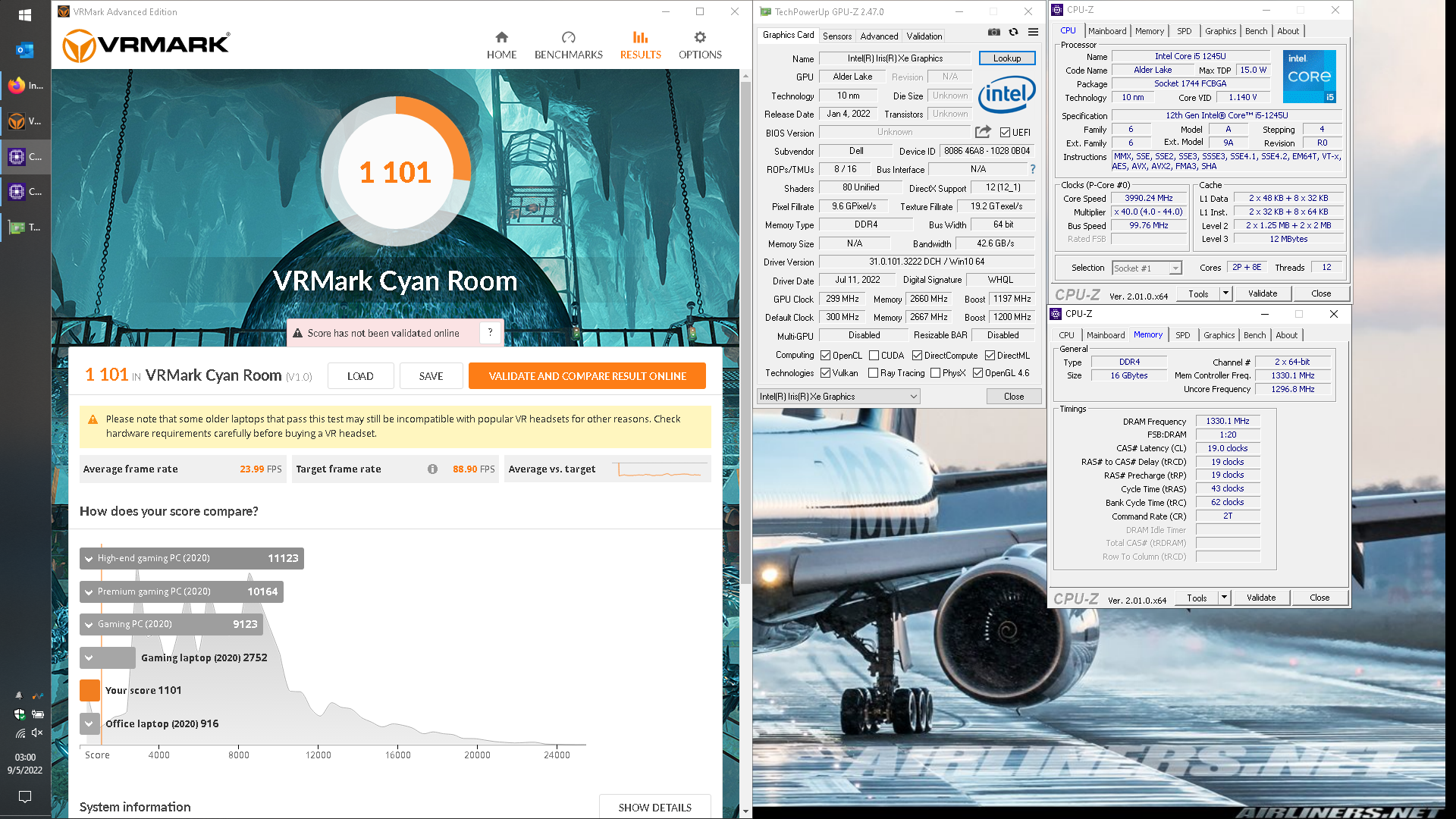The height and width of the screenshot is (819, 1456).
Task: Open the Tools dropdown arrow in upper CPU-Z
Action: pyautogui.click(x=1225, y=293)
